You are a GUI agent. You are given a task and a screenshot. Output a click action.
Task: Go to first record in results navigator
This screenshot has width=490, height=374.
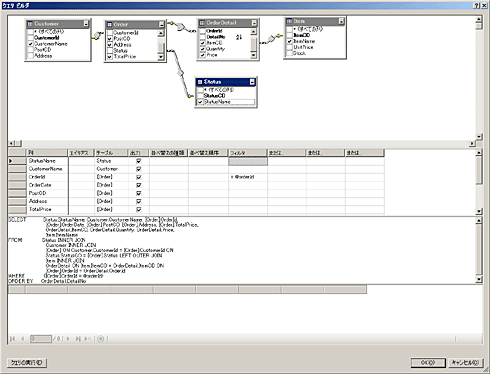pos(13,339)
